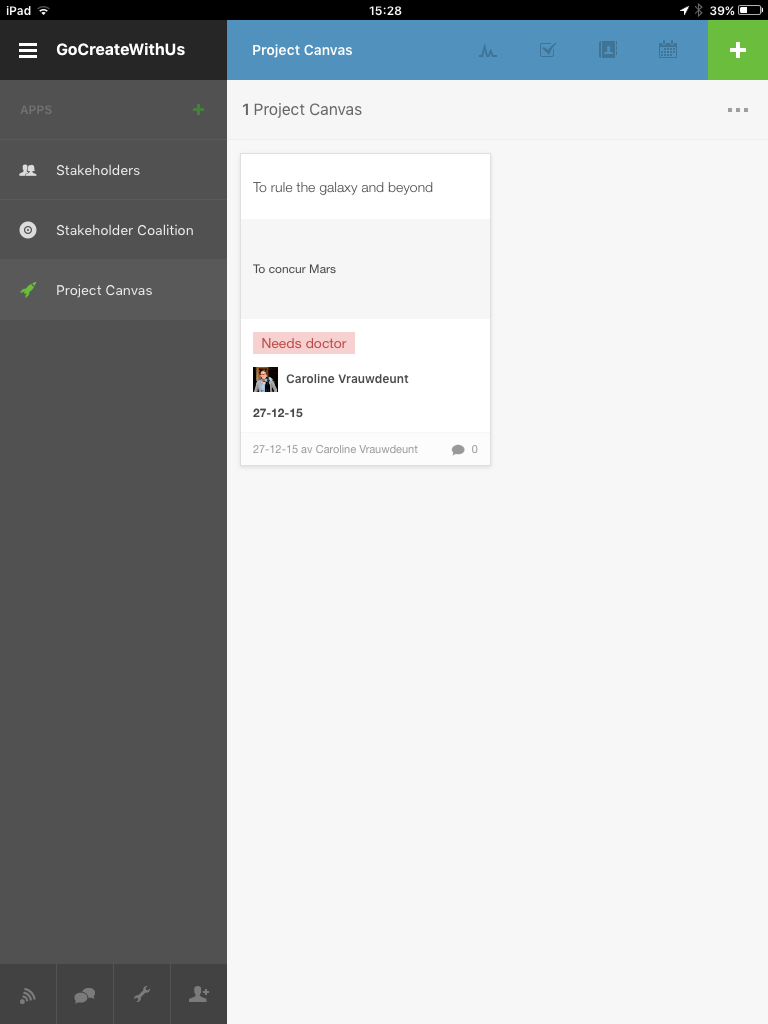
Task: Click the Project Canvas rocket icon
Action: 28,289
